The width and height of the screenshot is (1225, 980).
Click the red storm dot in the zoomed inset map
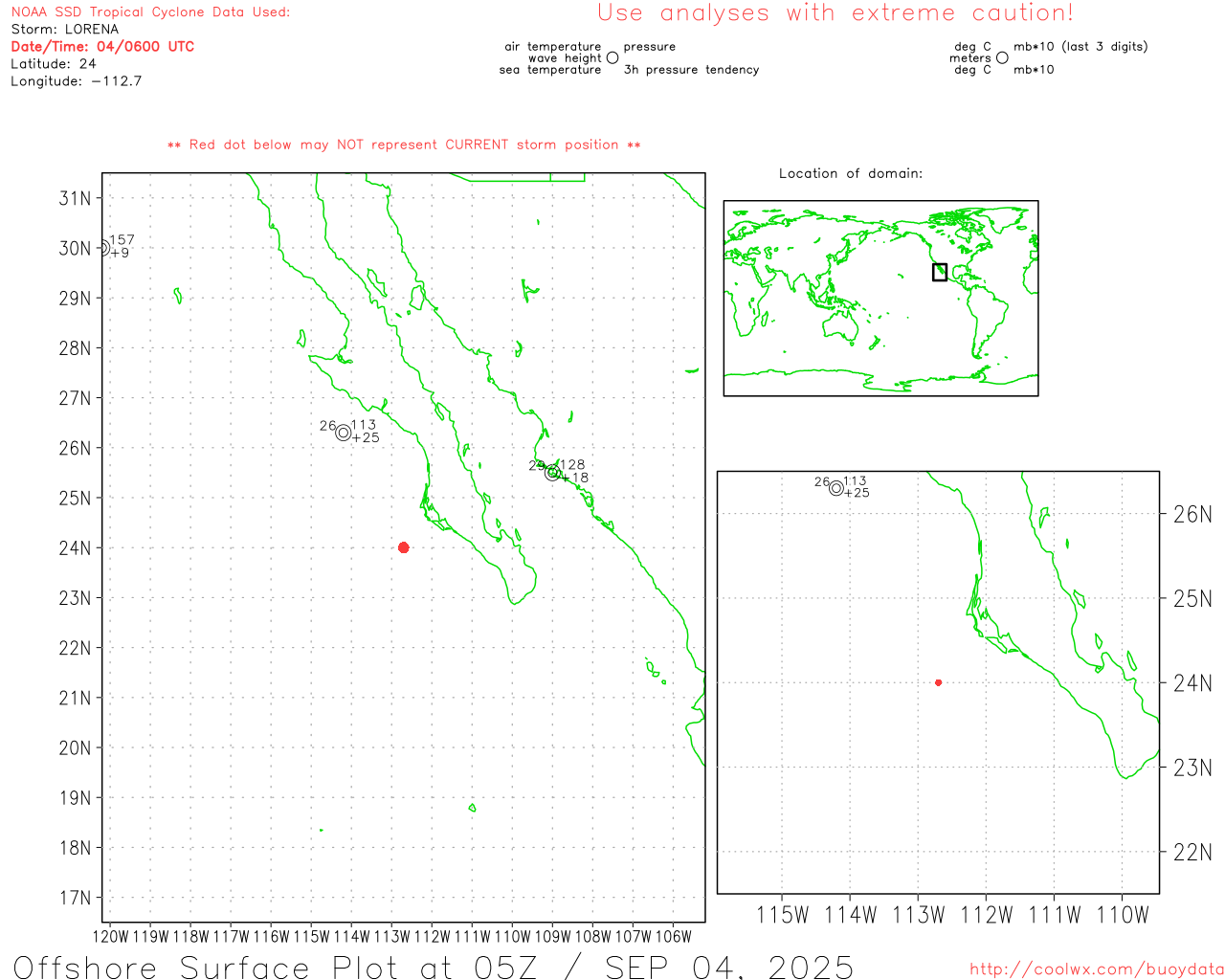938,682
